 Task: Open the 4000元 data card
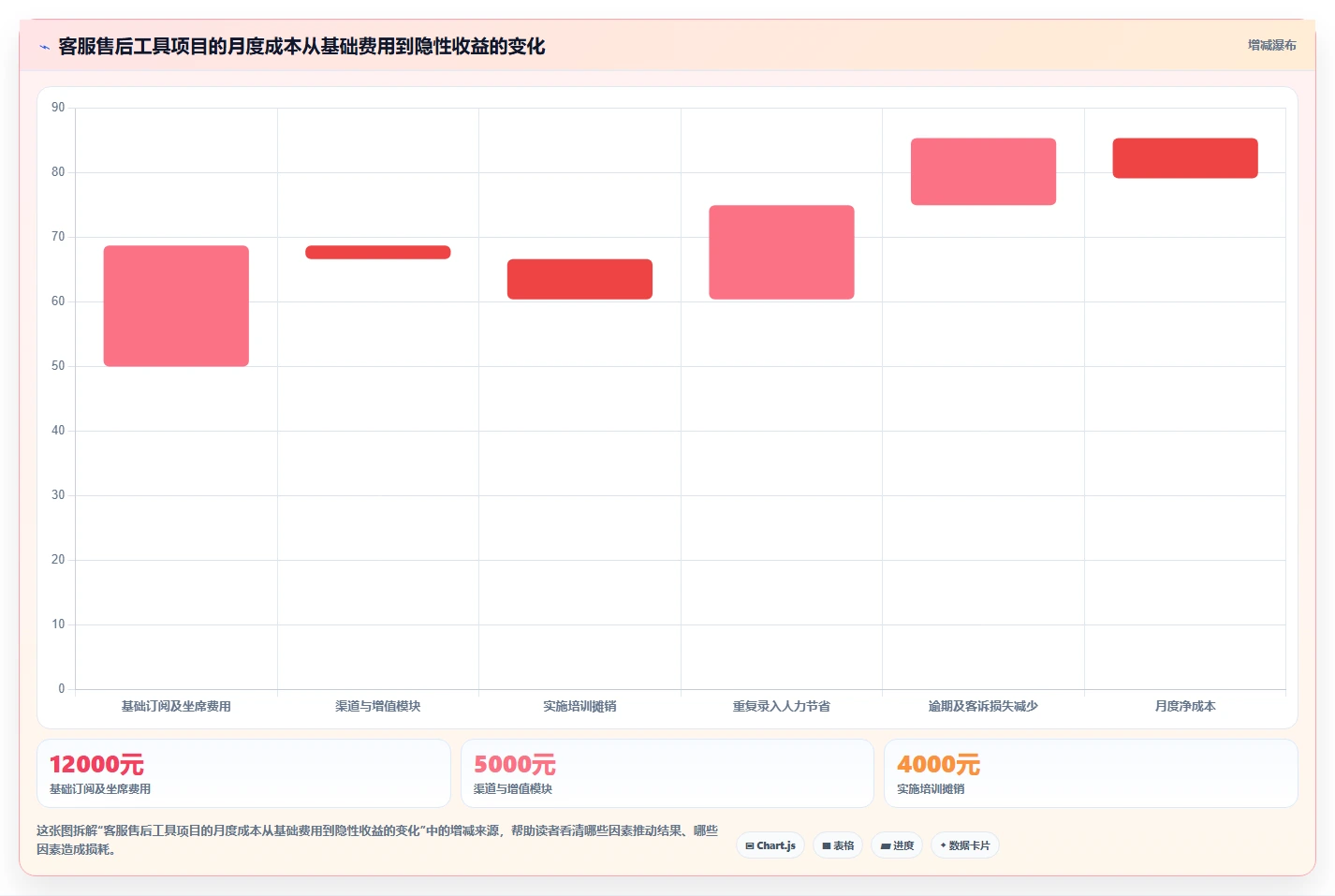click(x=1091, y=773)
